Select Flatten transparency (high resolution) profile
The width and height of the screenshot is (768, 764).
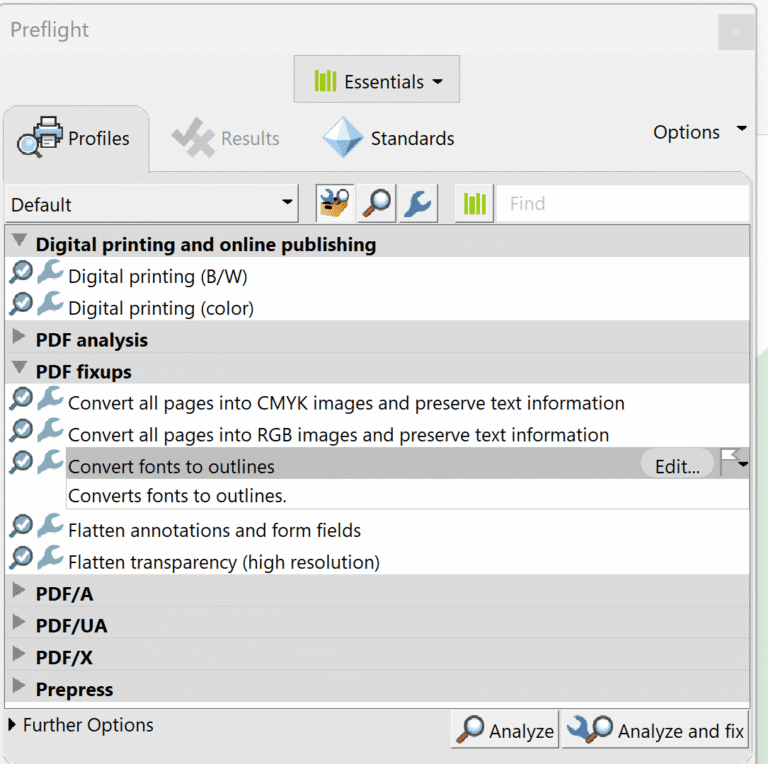coord(224,562)
